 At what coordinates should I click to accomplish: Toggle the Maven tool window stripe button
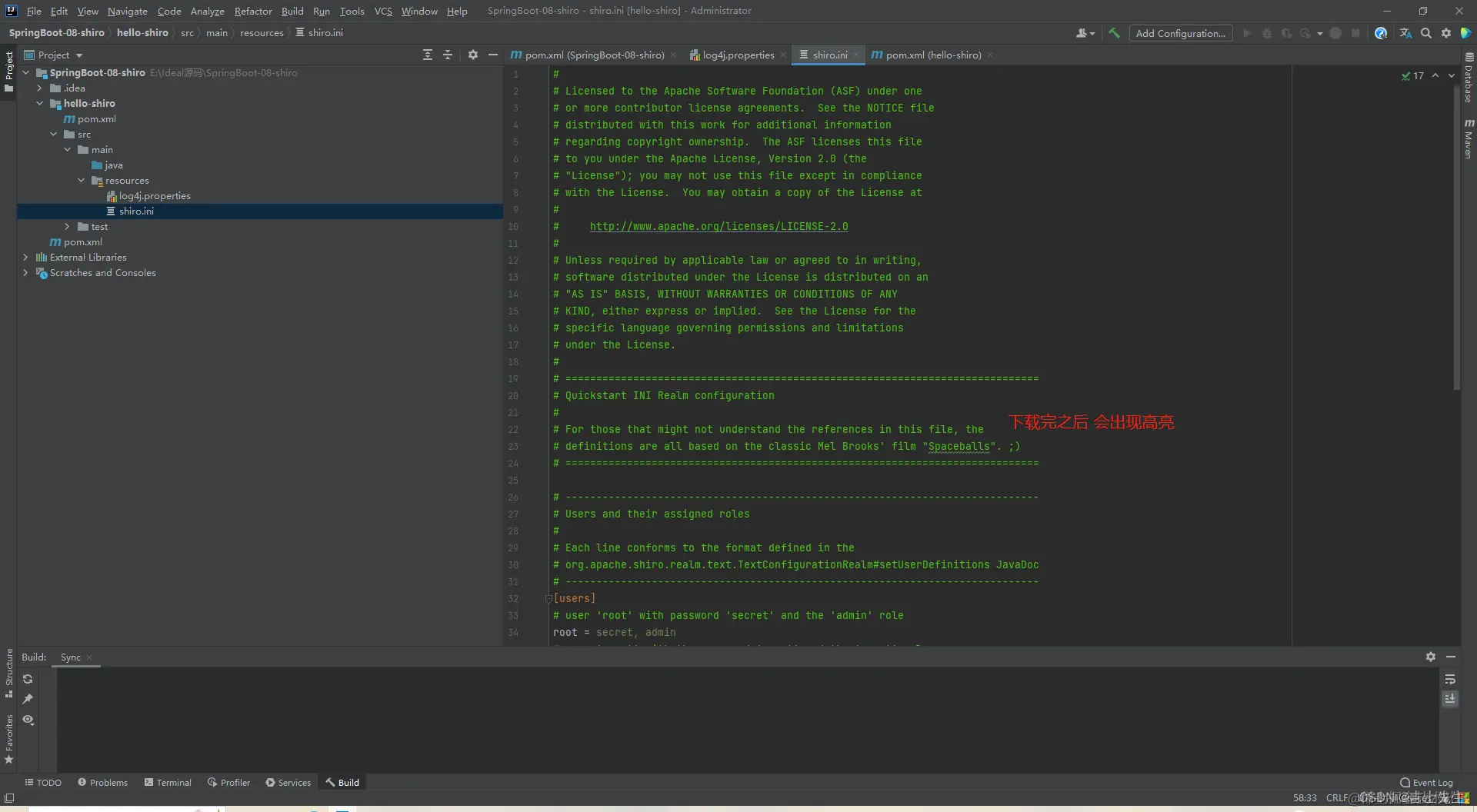pyautogui.click(x=1469, y=138)
